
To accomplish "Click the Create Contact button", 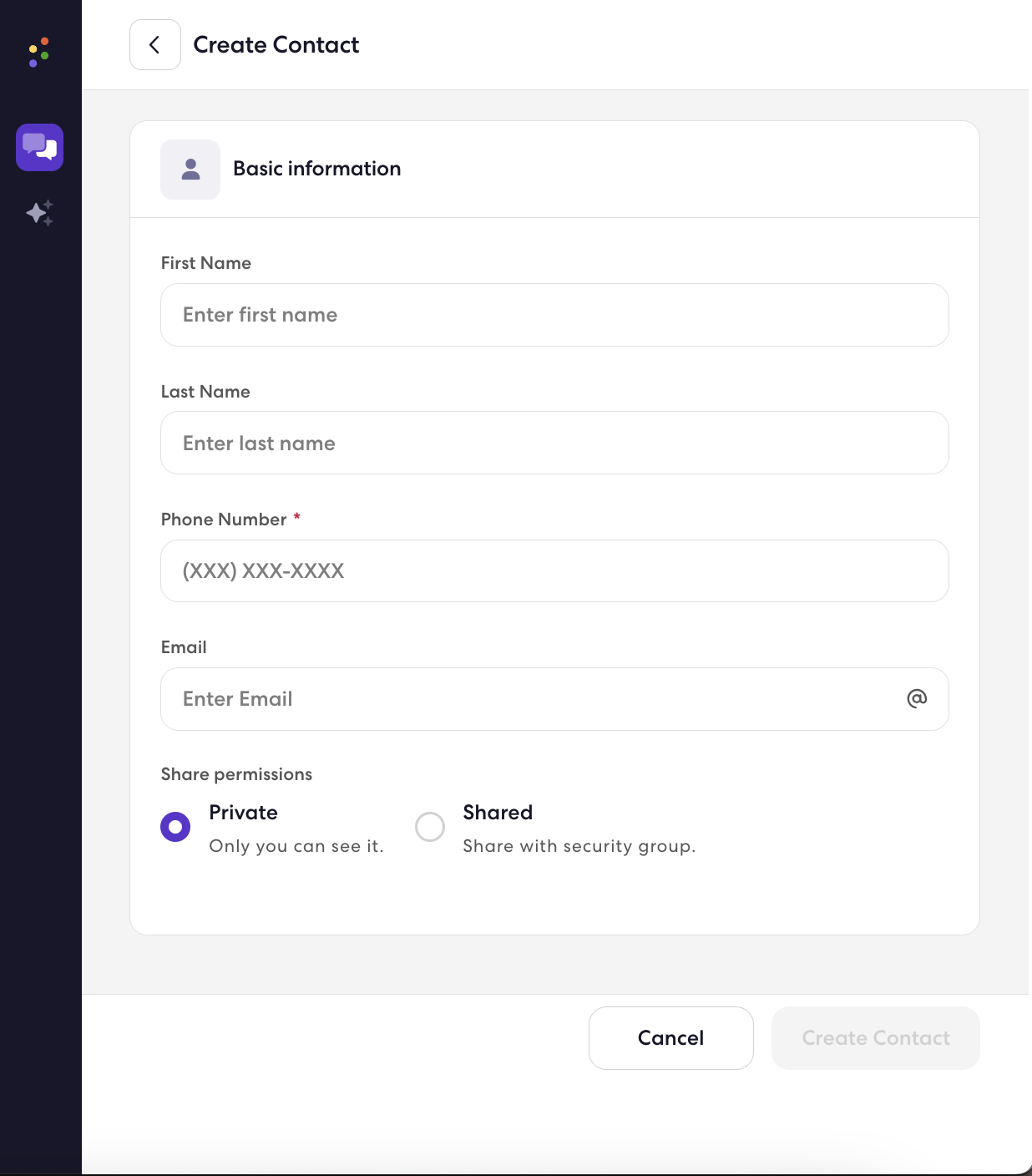I will tap(876, 1038).
